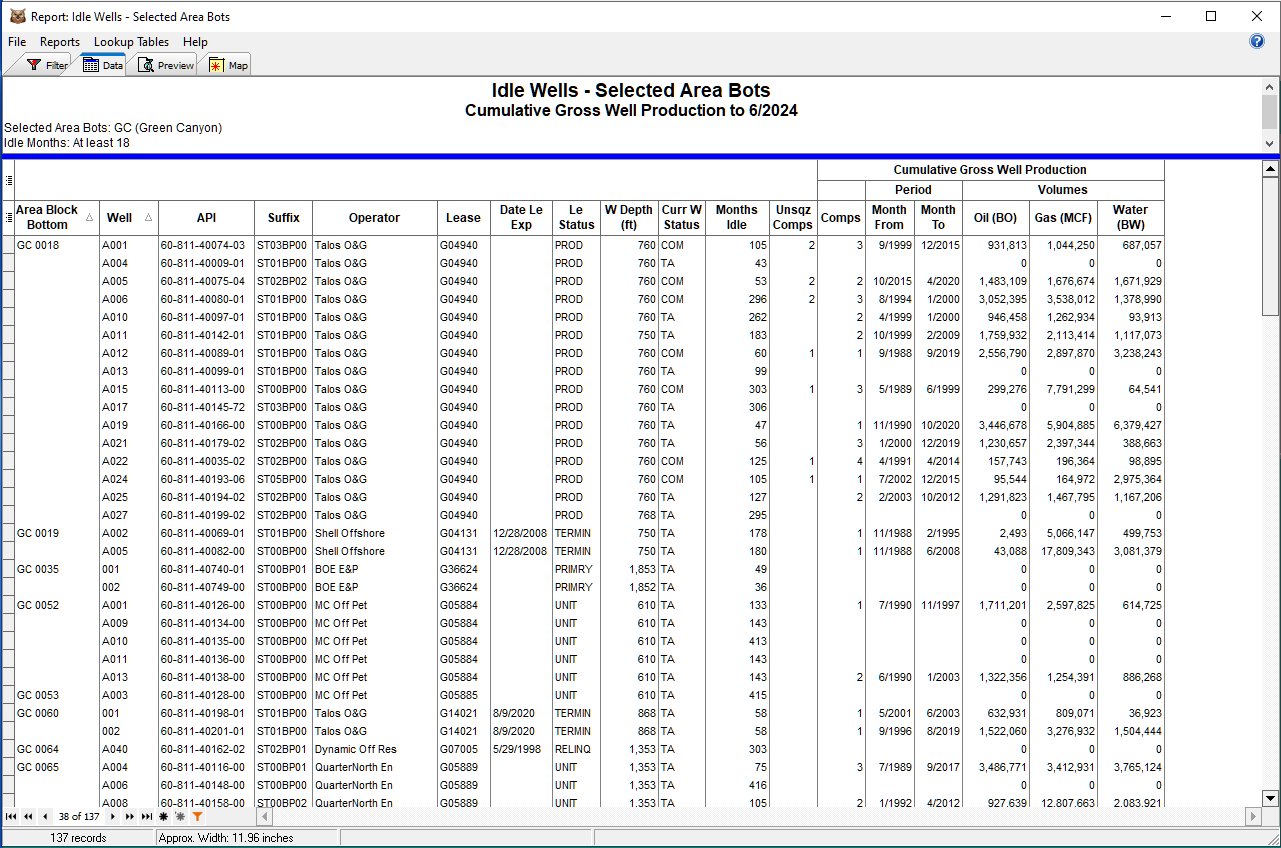Open the Help menu
The height and width of the screenshot is (848, 1281).
click(x=196, y=42)
